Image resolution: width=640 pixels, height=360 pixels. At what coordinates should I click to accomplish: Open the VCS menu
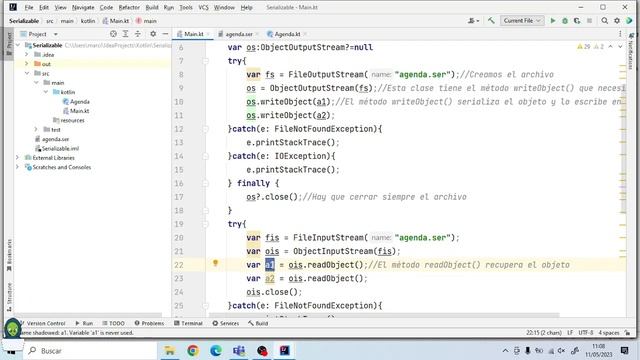tap(203, 7)
